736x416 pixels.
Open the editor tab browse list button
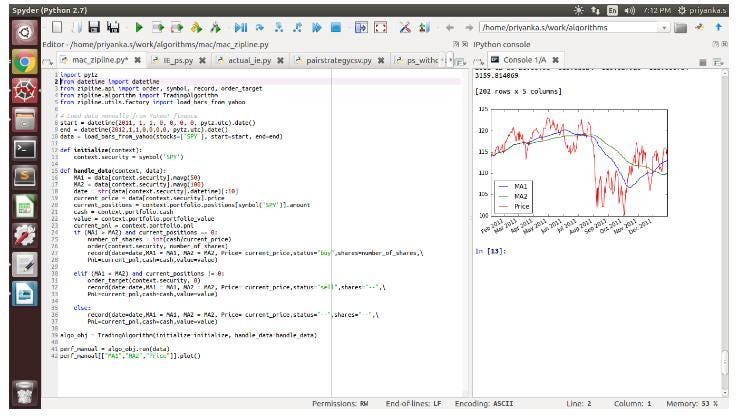point(47,61)
